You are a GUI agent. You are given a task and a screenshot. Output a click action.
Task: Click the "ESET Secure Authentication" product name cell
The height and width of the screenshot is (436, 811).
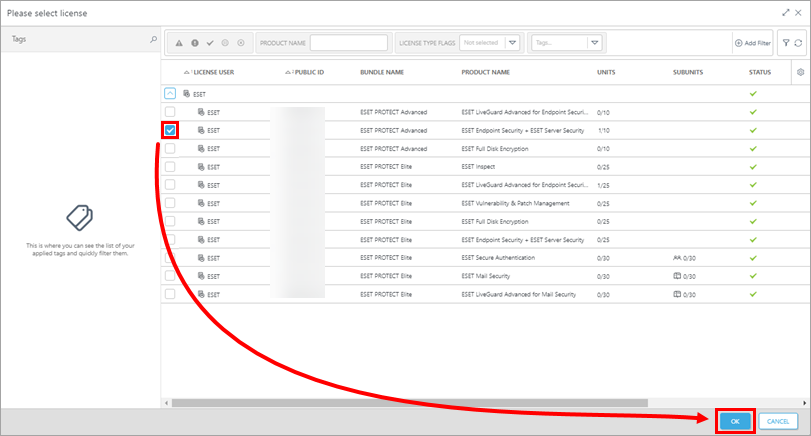tap(498, 258)
